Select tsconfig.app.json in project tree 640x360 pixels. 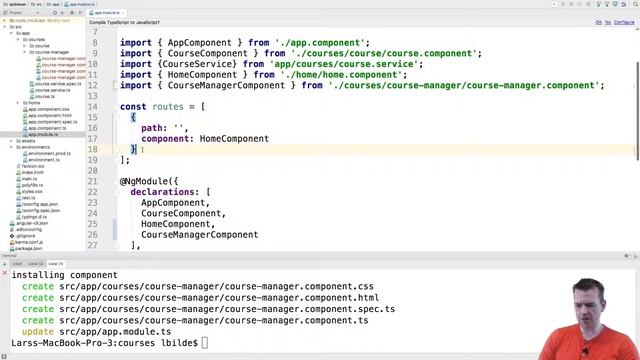tap(37, 204)
